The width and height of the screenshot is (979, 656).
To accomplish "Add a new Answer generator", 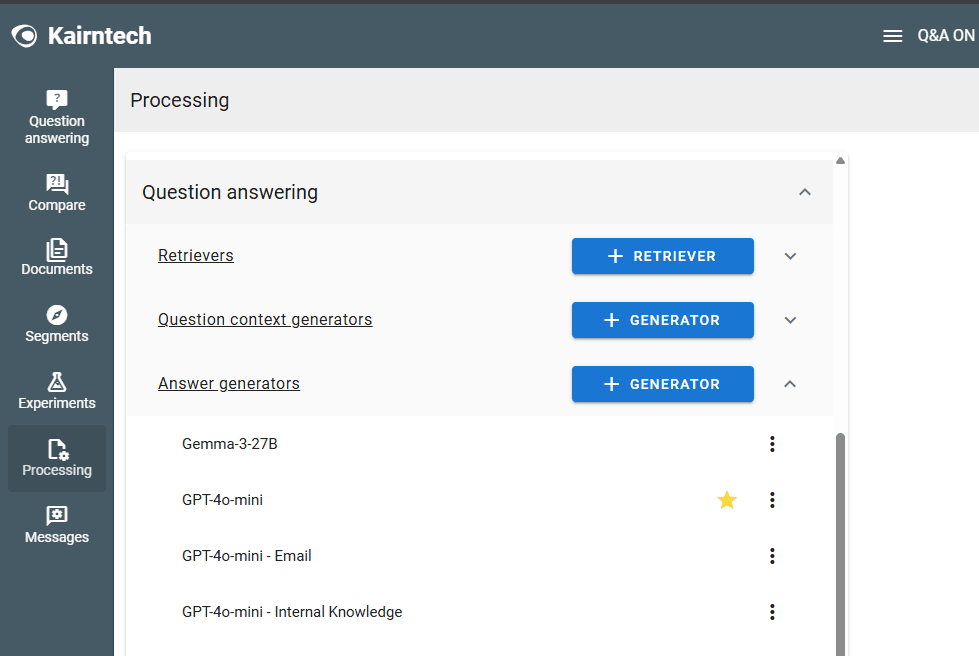I will click(662, 384).
